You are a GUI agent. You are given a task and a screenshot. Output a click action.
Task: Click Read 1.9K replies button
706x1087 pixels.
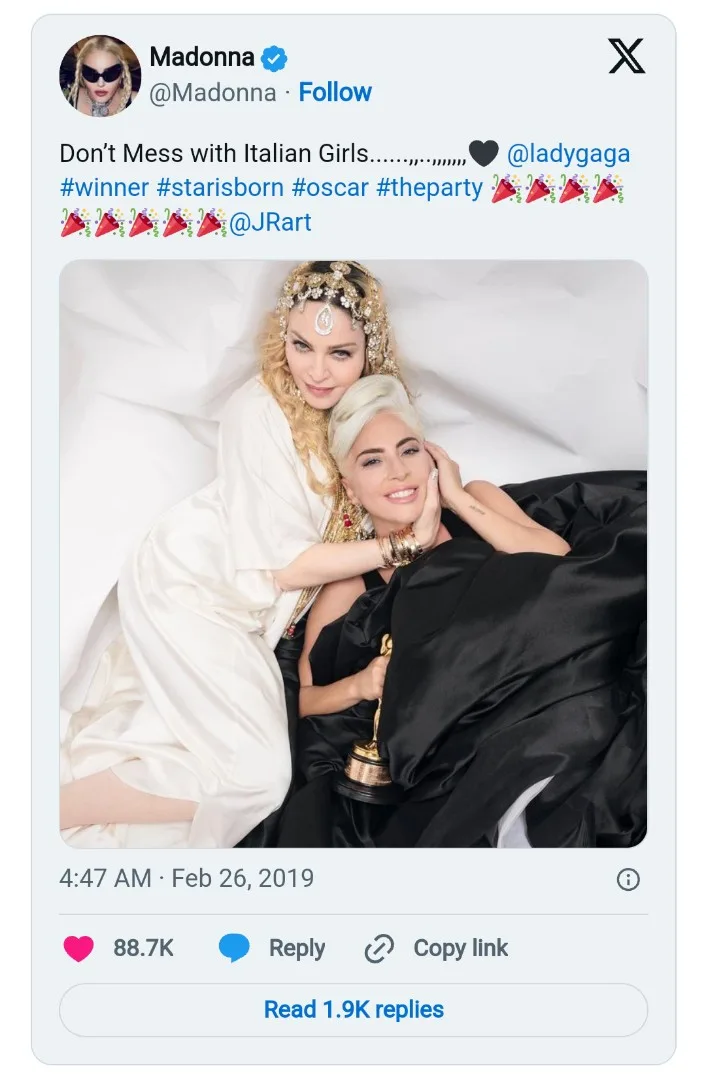click(x=353, y=1009)
